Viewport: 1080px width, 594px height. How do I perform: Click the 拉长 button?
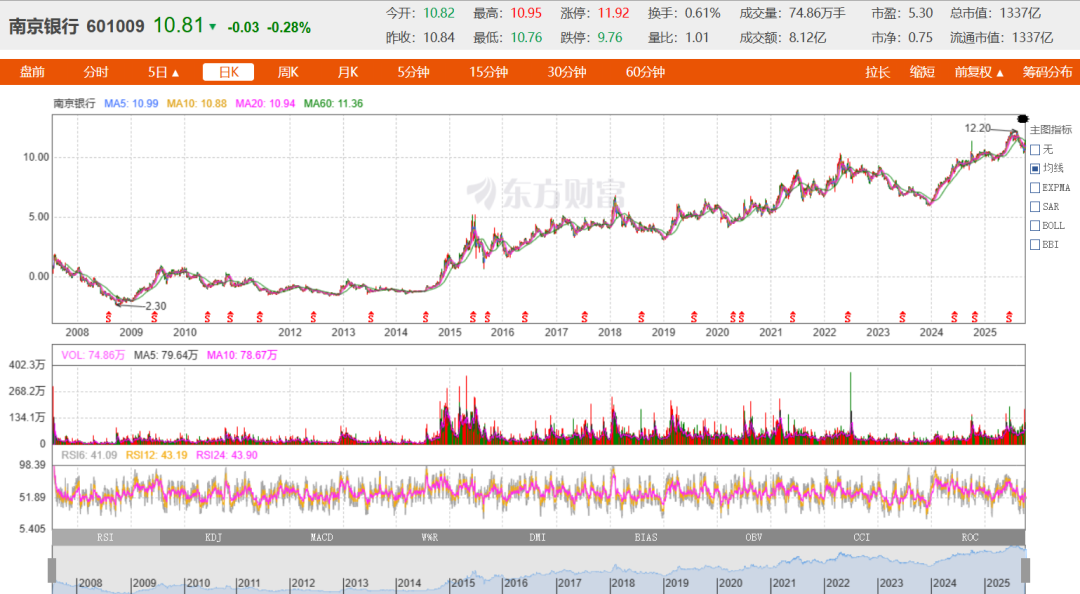[x=878, y=72]
